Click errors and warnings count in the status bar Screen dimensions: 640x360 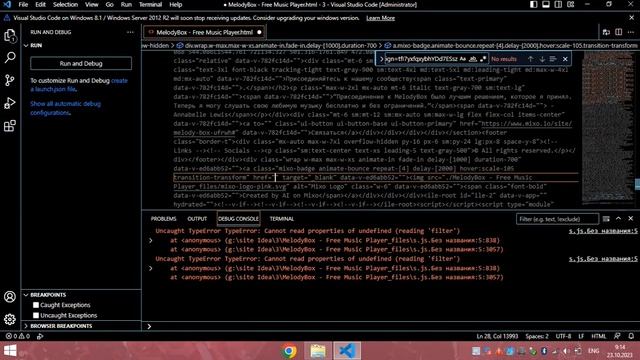18,336
